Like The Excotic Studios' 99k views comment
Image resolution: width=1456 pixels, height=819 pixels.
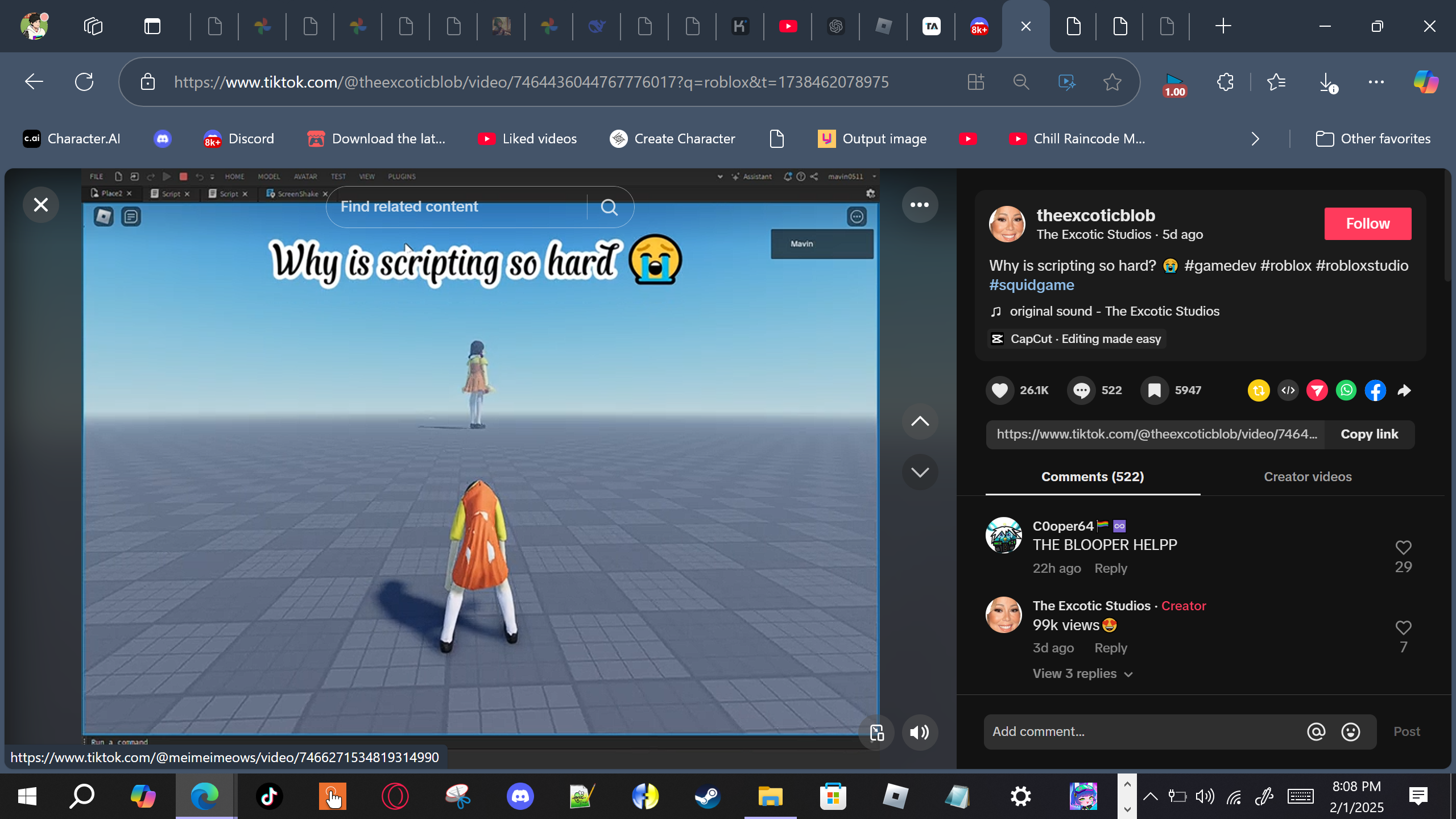pyautogui.click(x=1403, y=627)
